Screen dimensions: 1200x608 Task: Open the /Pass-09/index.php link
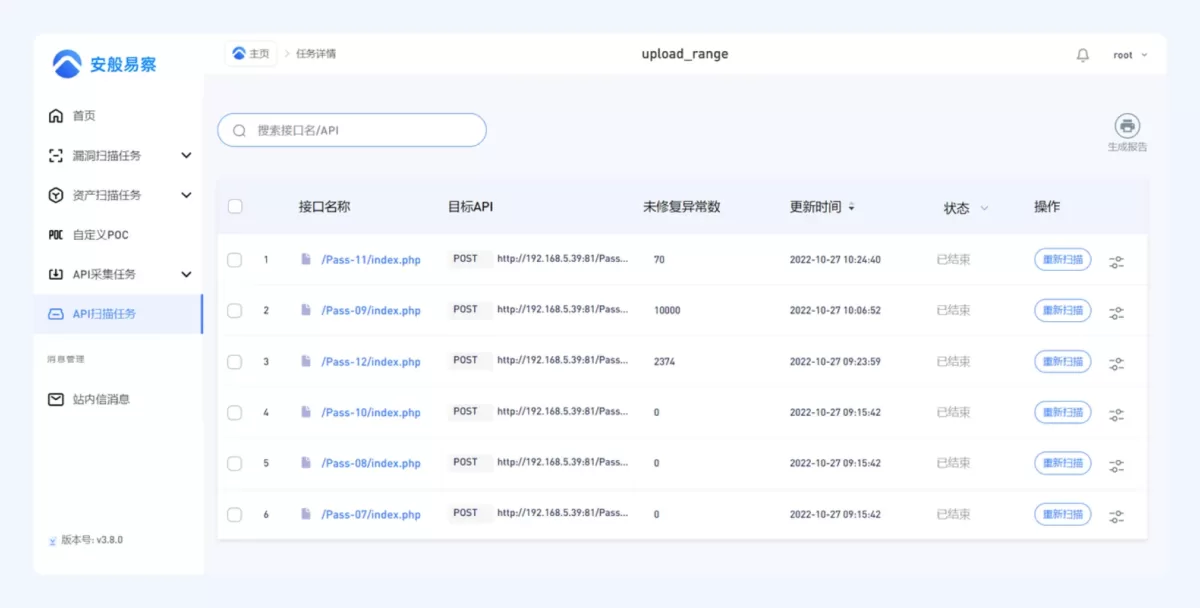[371, 311]
